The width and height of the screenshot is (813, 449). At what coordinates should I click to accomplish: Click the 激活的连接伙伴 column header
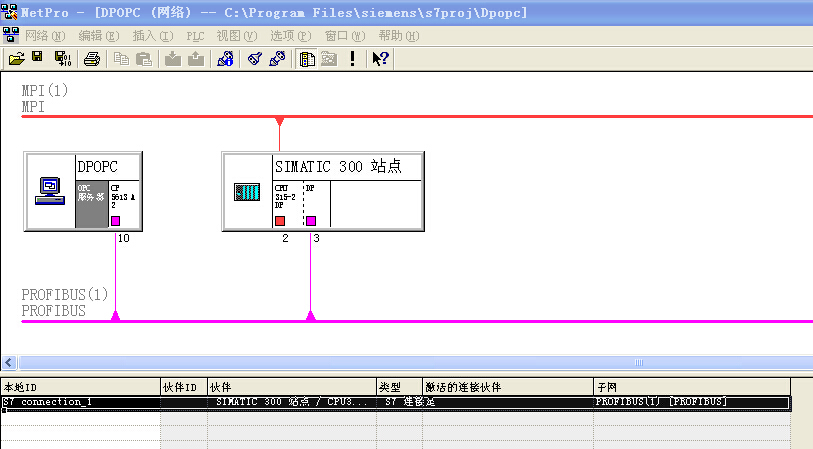click(508, 387)
